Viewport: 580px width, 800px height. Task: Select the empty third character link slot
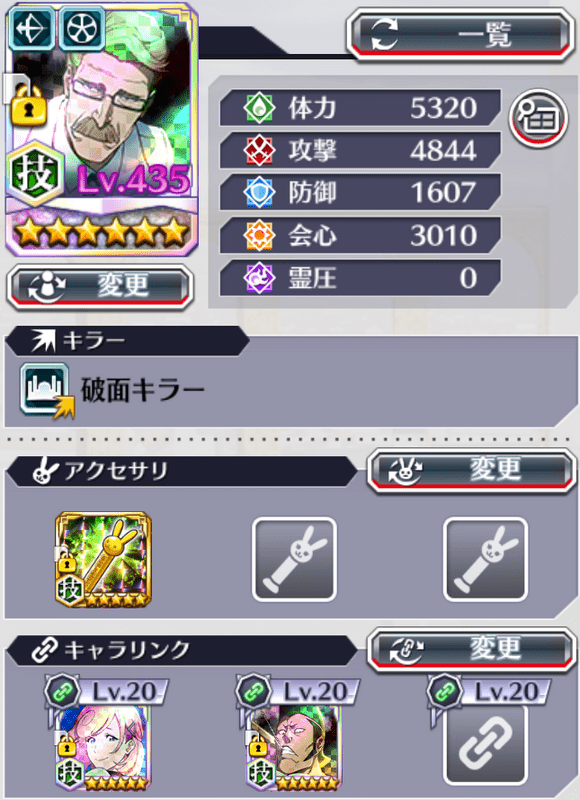click(485, 746)
